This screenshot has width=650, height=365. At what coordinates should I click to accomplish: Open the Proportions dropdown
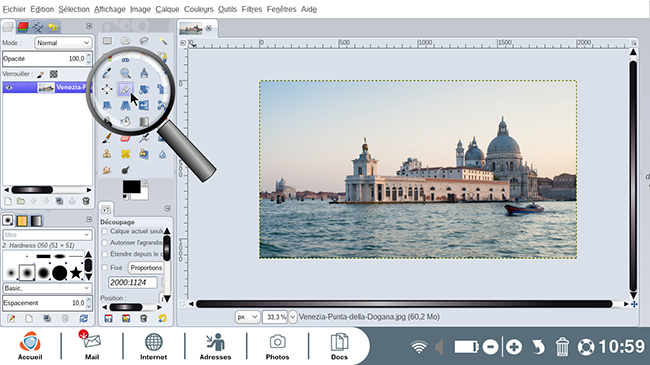[146, 268]
